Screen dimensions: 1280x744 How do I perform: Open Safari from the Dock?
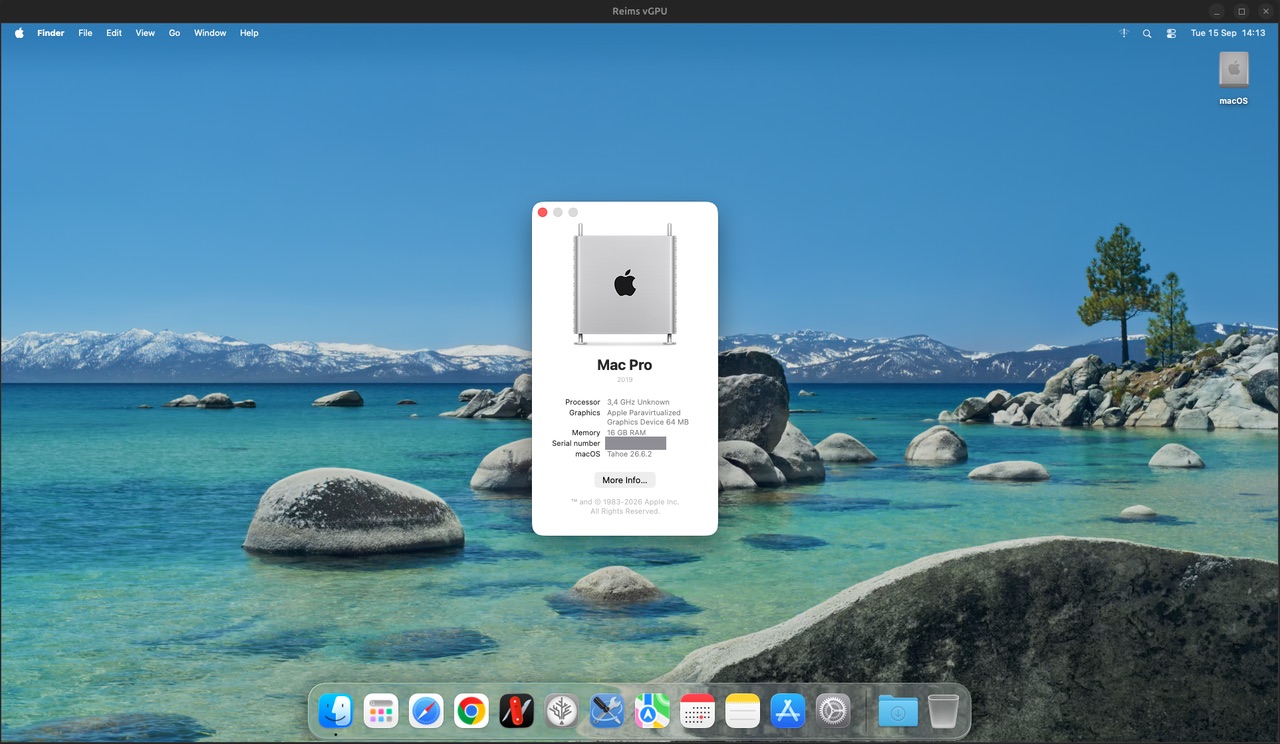coord(426,711)
